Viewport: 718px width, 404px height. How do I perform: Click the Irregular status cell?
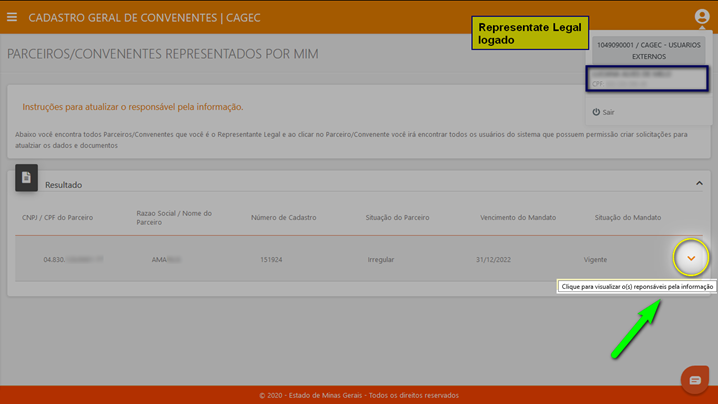pos(380,259)
